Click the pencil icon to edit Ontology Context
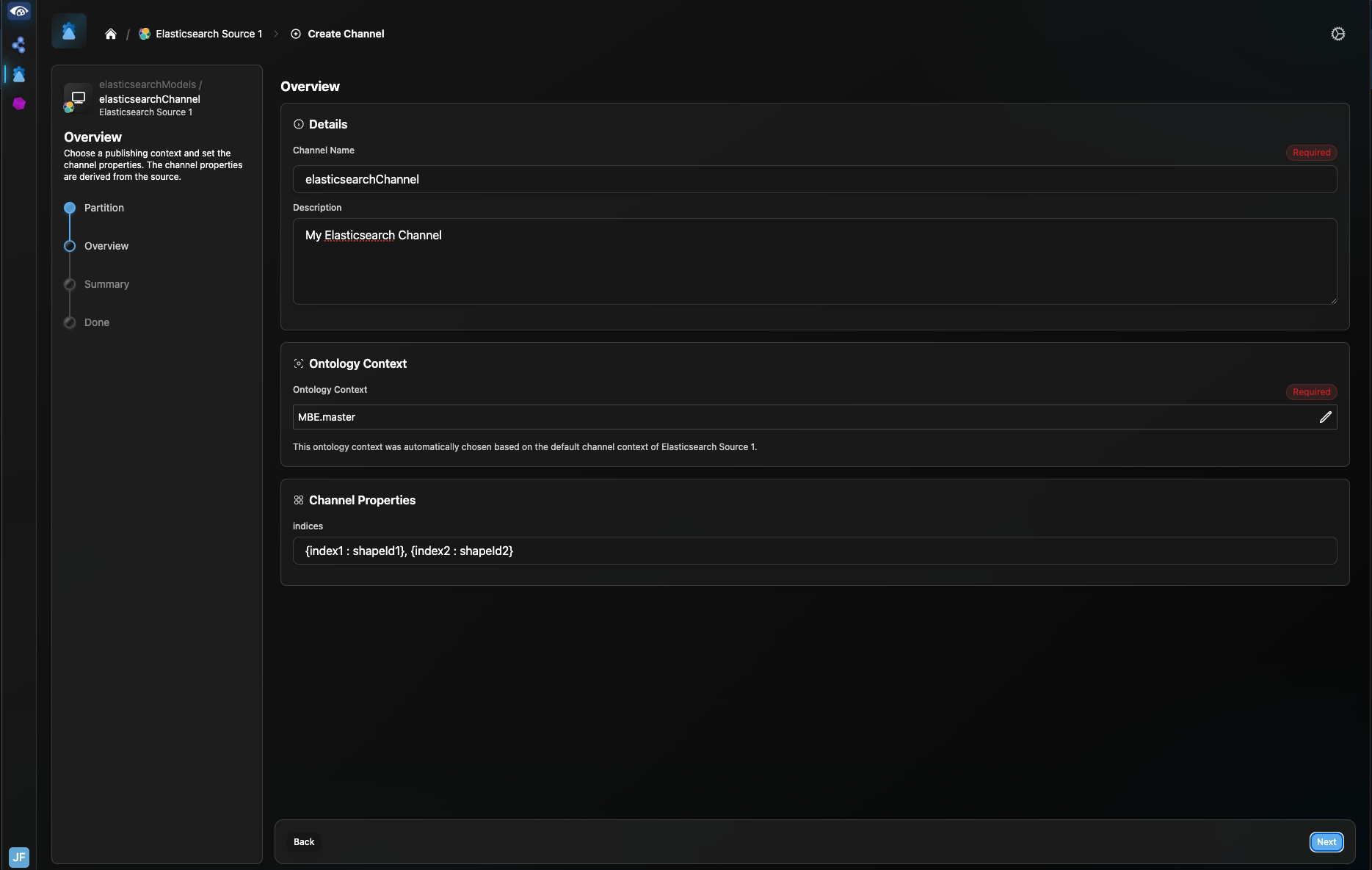1372x870 pixels. pyautogui.click(x=1325, y=417)
